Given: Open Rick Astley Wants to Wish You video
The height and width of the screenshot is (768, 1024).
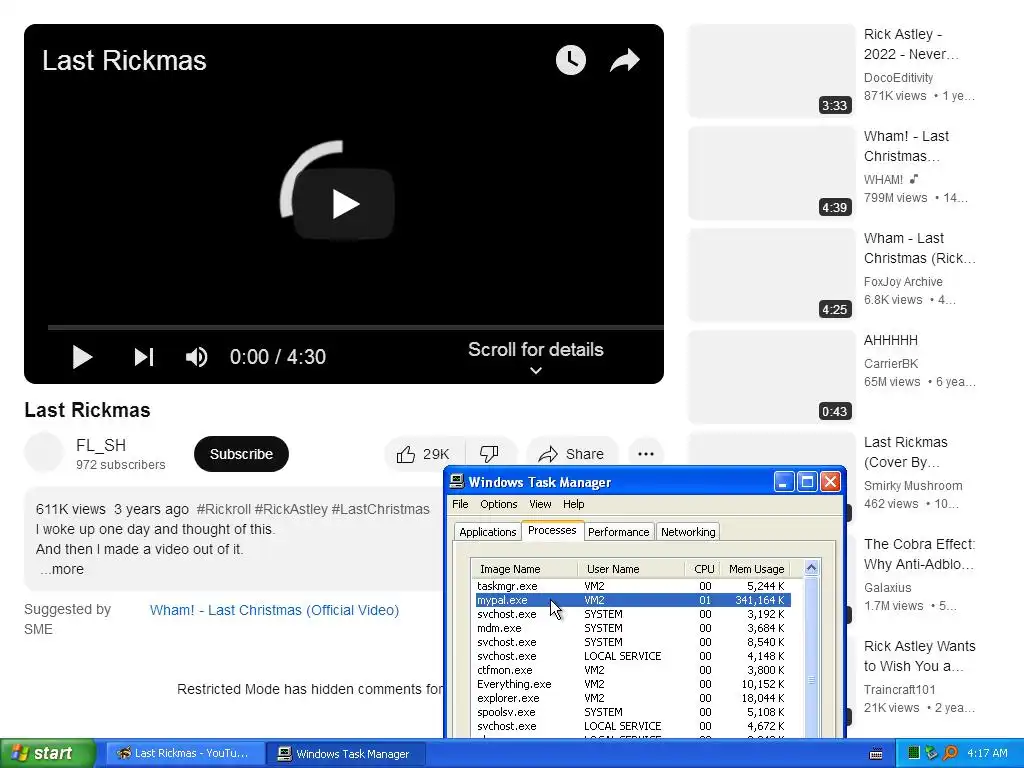Looking at the screenshot, I should tap(920, 656).
